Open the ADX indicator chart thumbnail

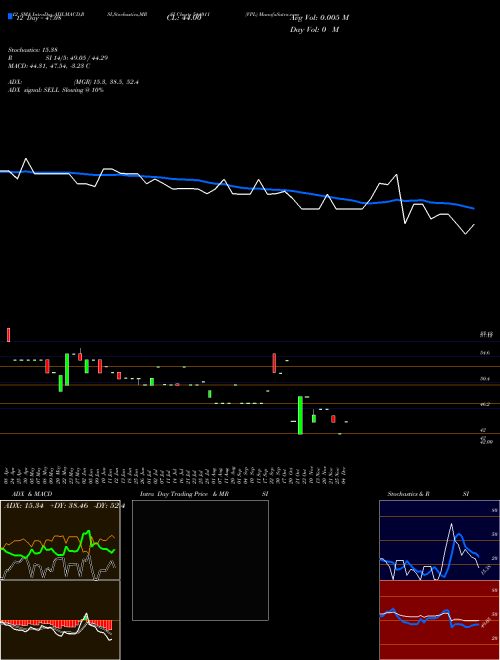click(x=60, y=540)
